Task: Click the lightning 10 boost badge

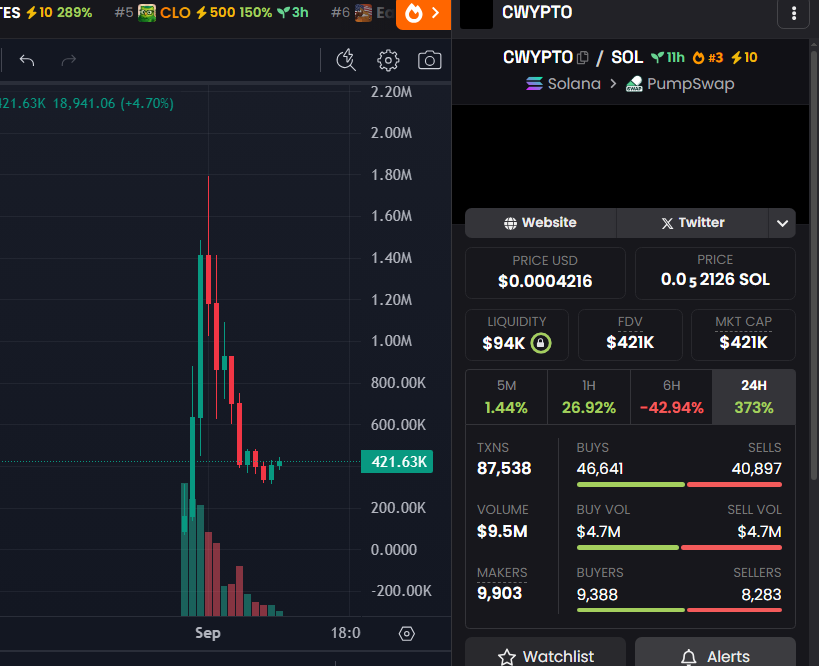Action: pyautogui.click(x=744, y=57)
